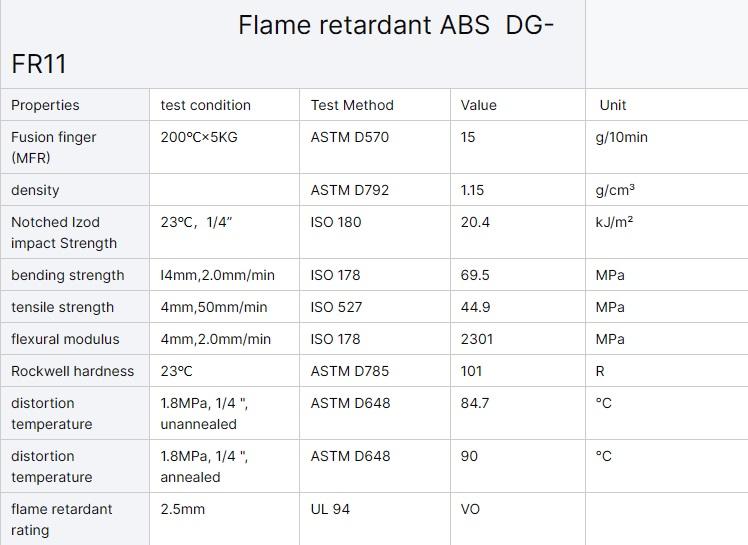
Task: Select the Rockwell hardness cell
Action: coord(72,371)
